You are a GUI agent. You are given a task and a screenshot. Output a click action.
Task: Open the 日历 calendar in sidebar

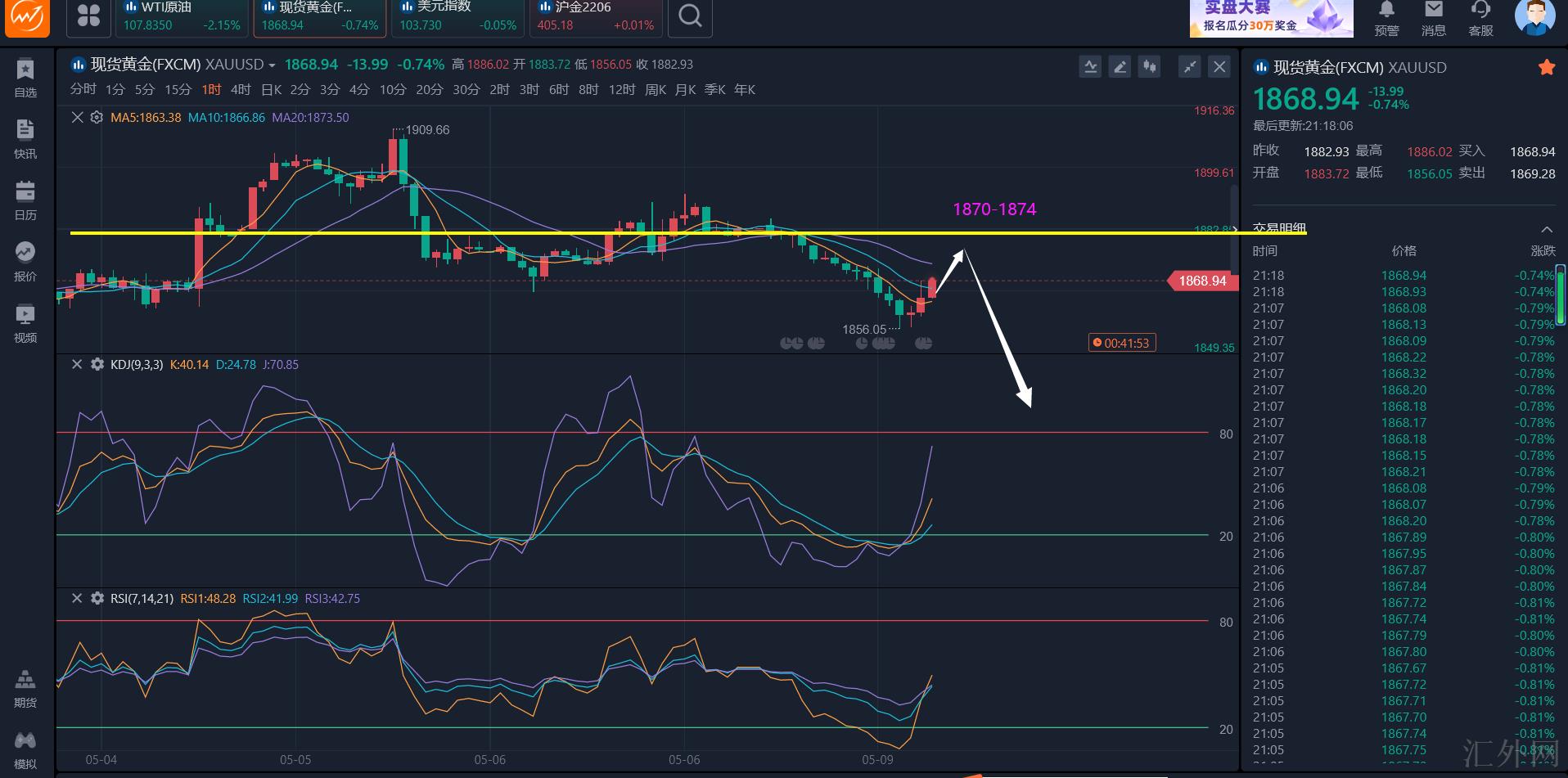point(25,200)
